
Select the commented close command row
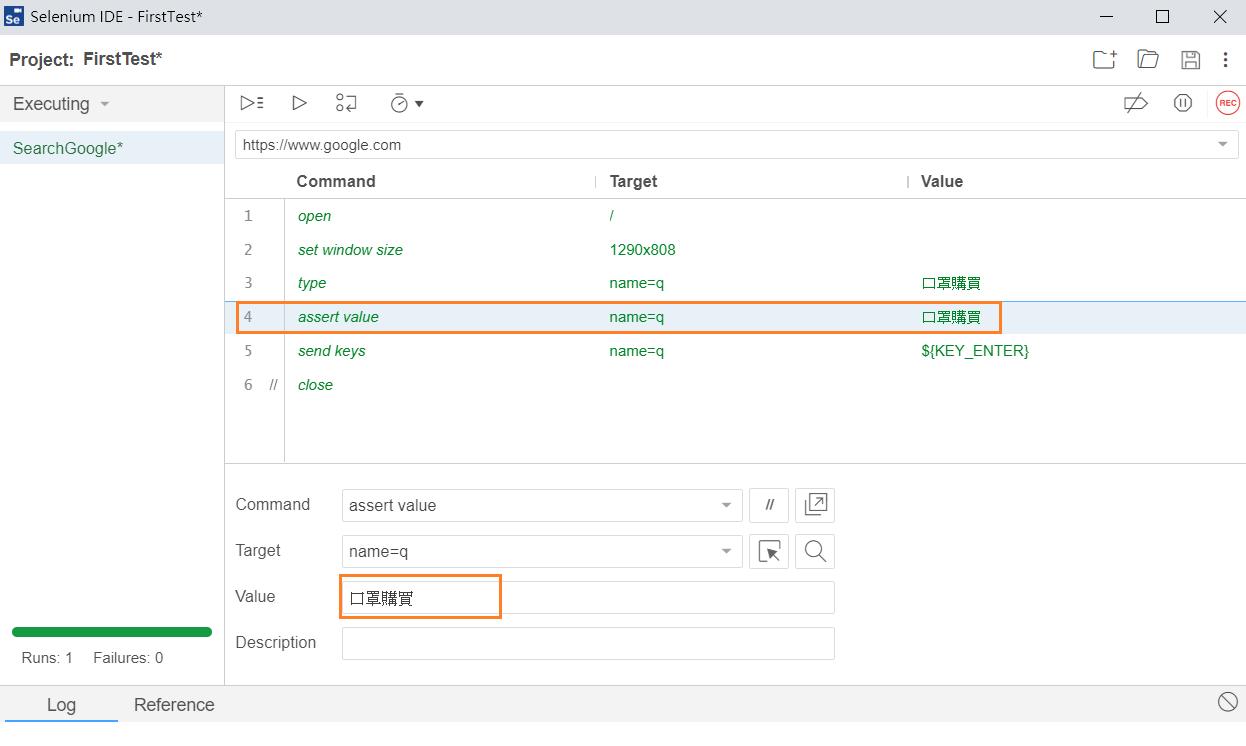point(735,385)
